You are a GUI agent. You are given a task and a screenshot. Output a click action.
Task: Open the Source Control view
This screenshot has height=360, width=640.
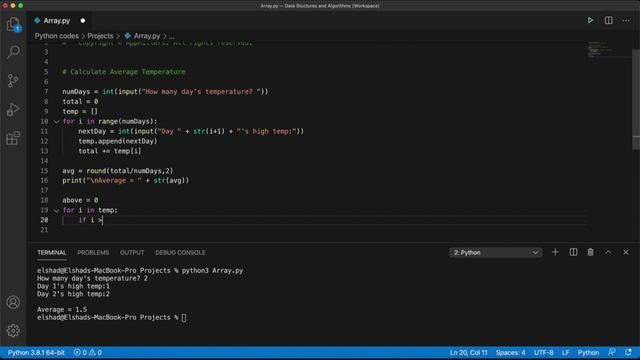coord(13,80)
